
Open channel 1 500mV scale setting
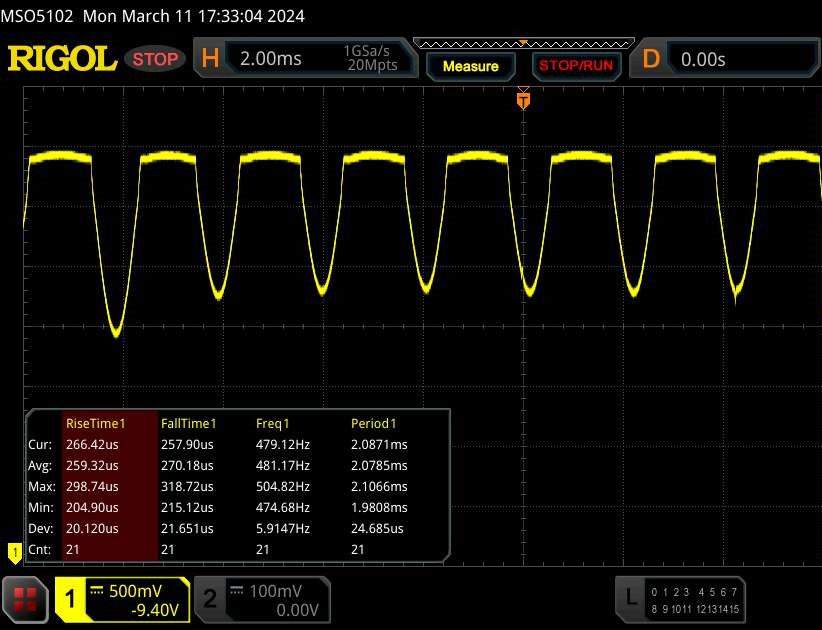tap(134, 591)
